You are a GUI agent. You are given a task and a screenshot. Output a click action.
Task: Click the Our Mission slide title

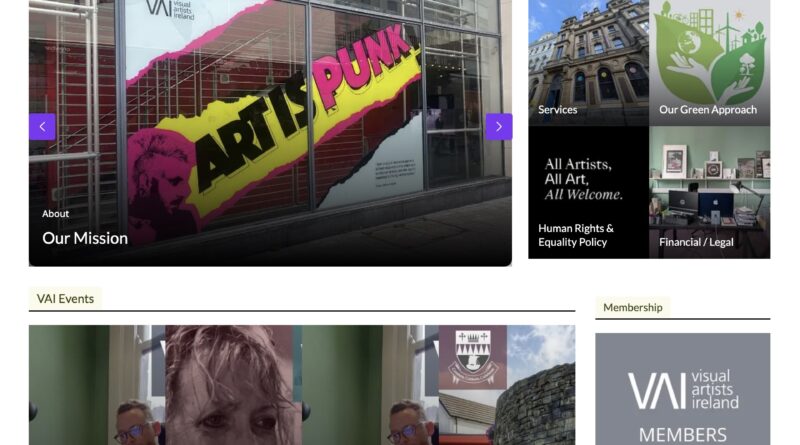[85, 238]
